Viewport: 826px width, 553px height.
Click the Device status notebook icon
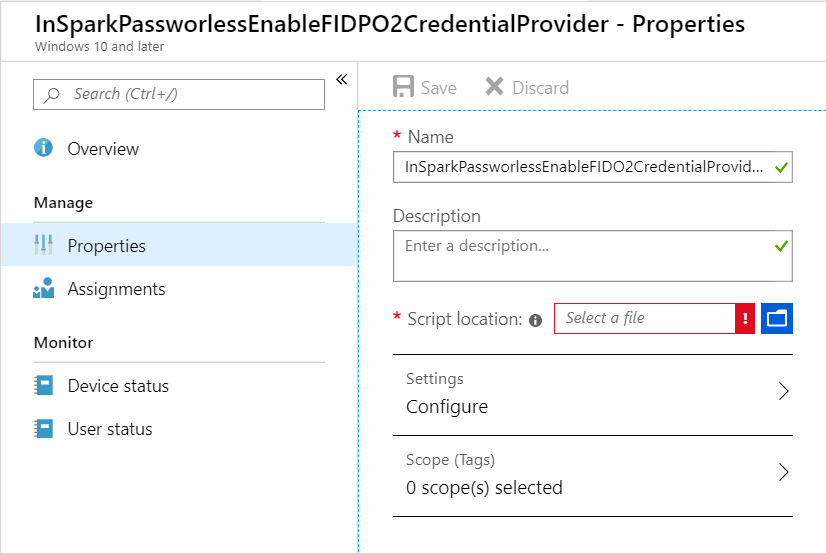[x=43, y=386]
